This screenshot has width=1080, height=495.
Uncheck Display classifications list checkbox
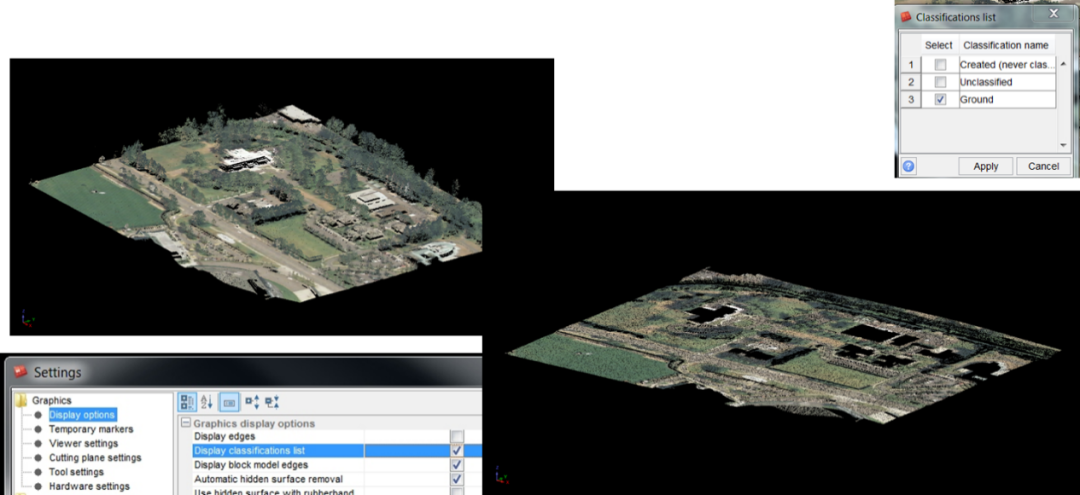[x=457, y=451]
